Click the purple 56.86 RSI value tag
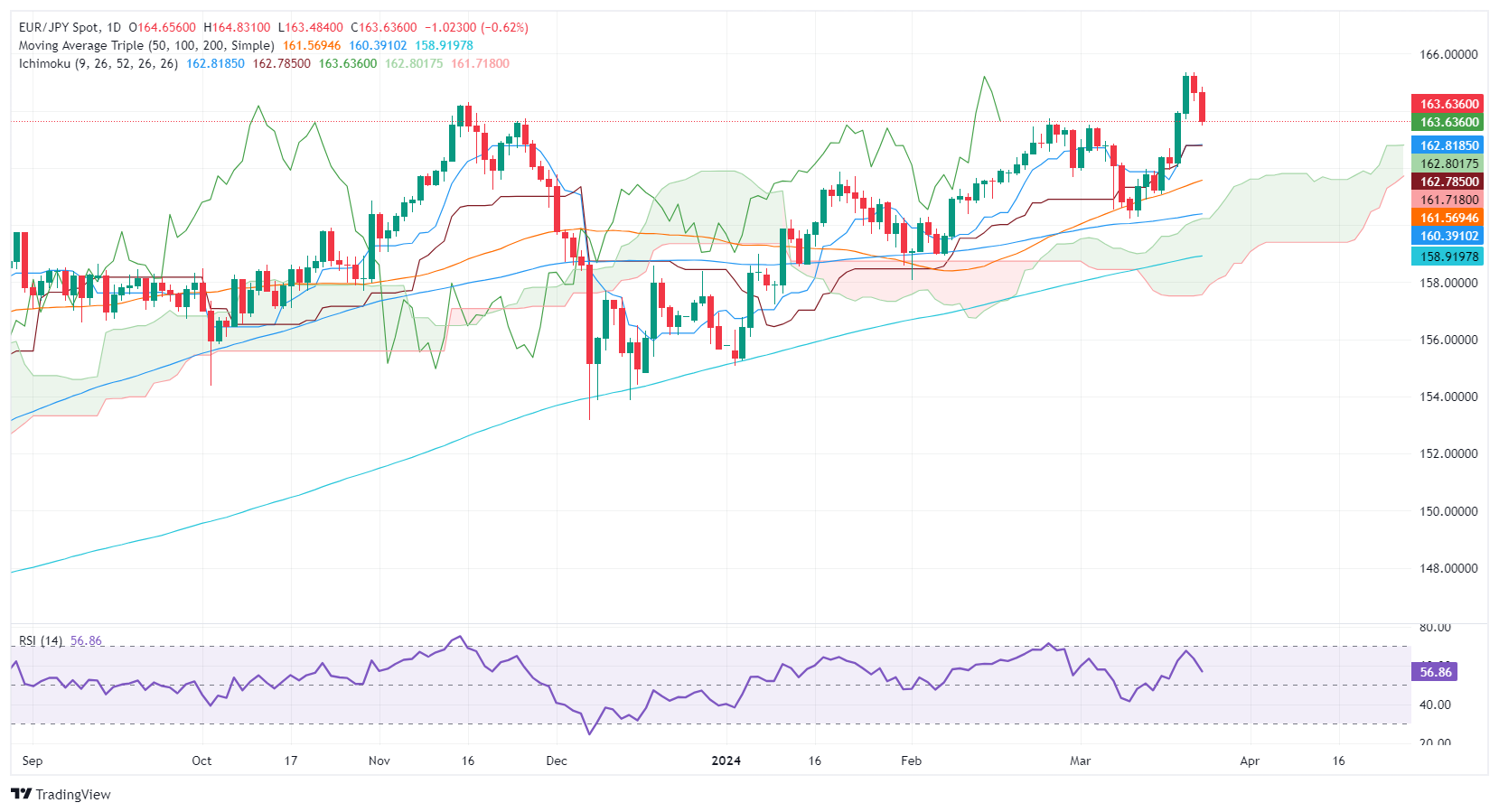This screenshot has height=812, width=1499. coord(1434,672)
